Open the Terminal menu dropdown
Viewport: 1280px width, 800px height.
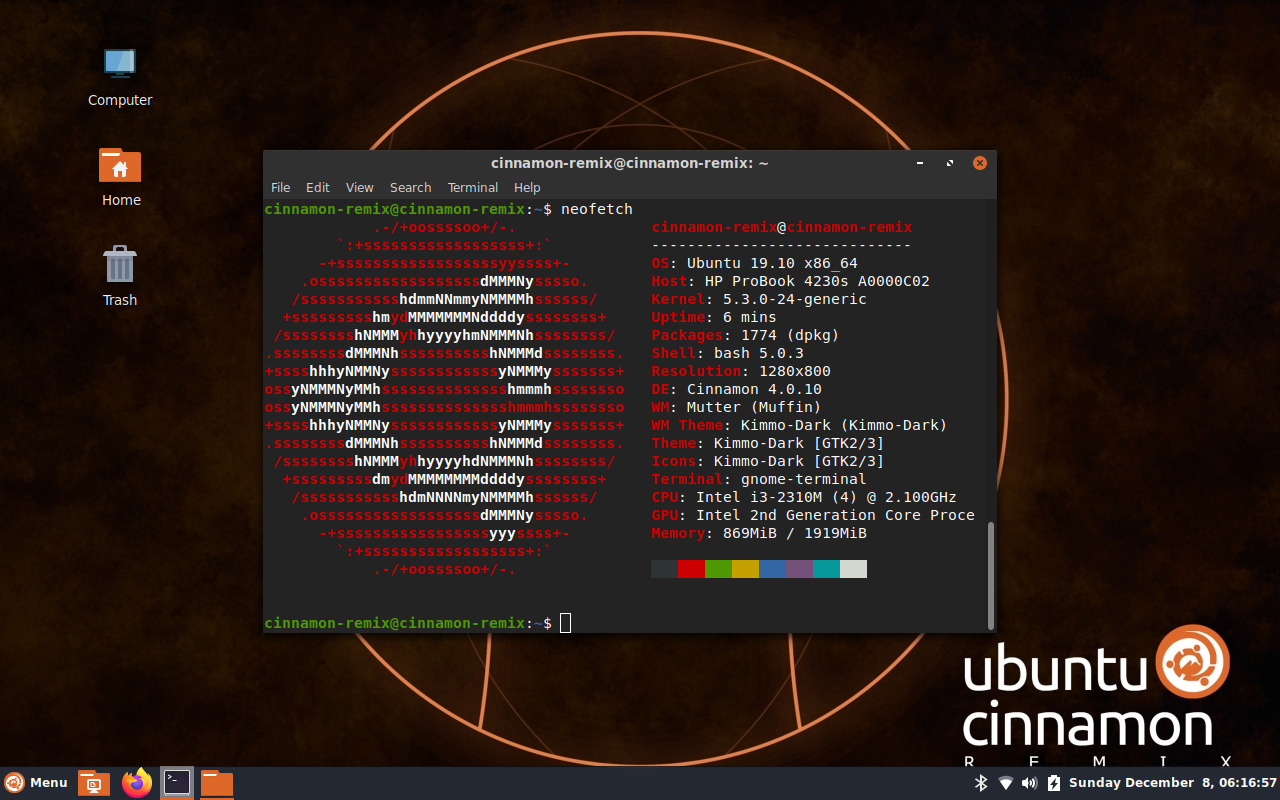[x=472, y=187]
